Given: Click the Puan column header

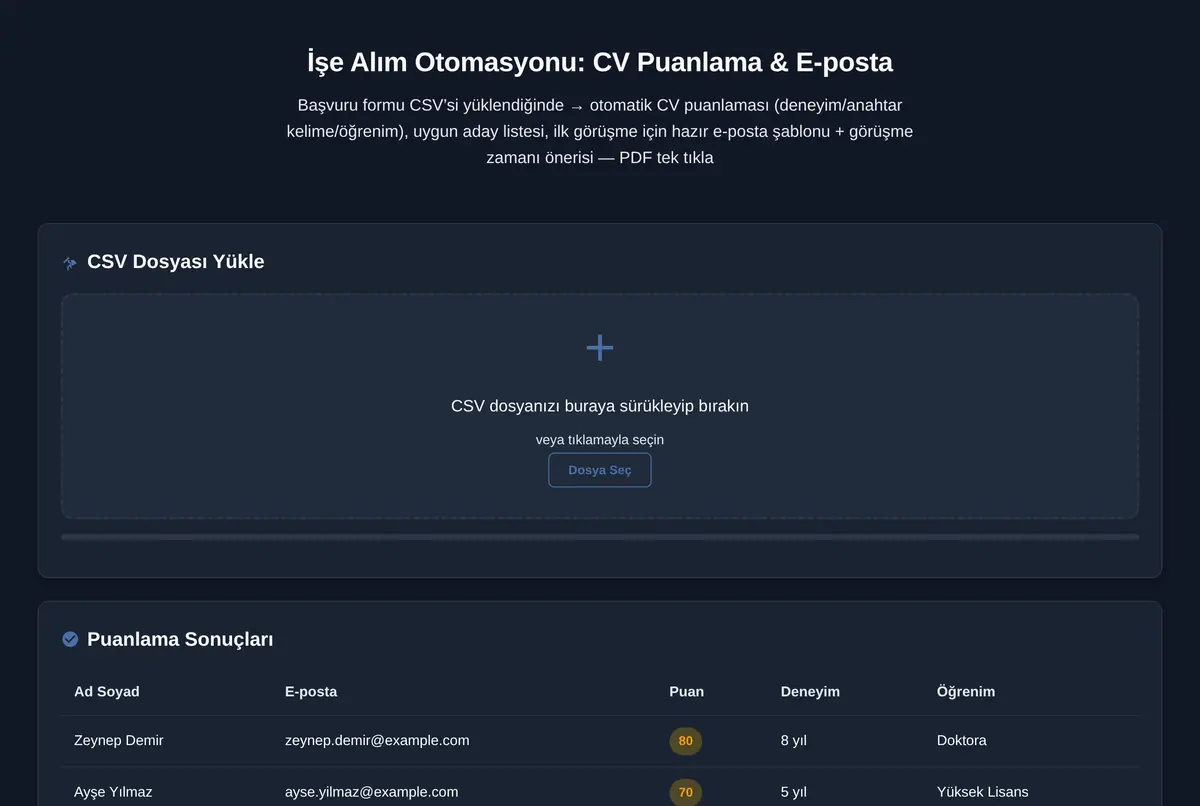Looking at the screenshot, I should pos(686,691).
